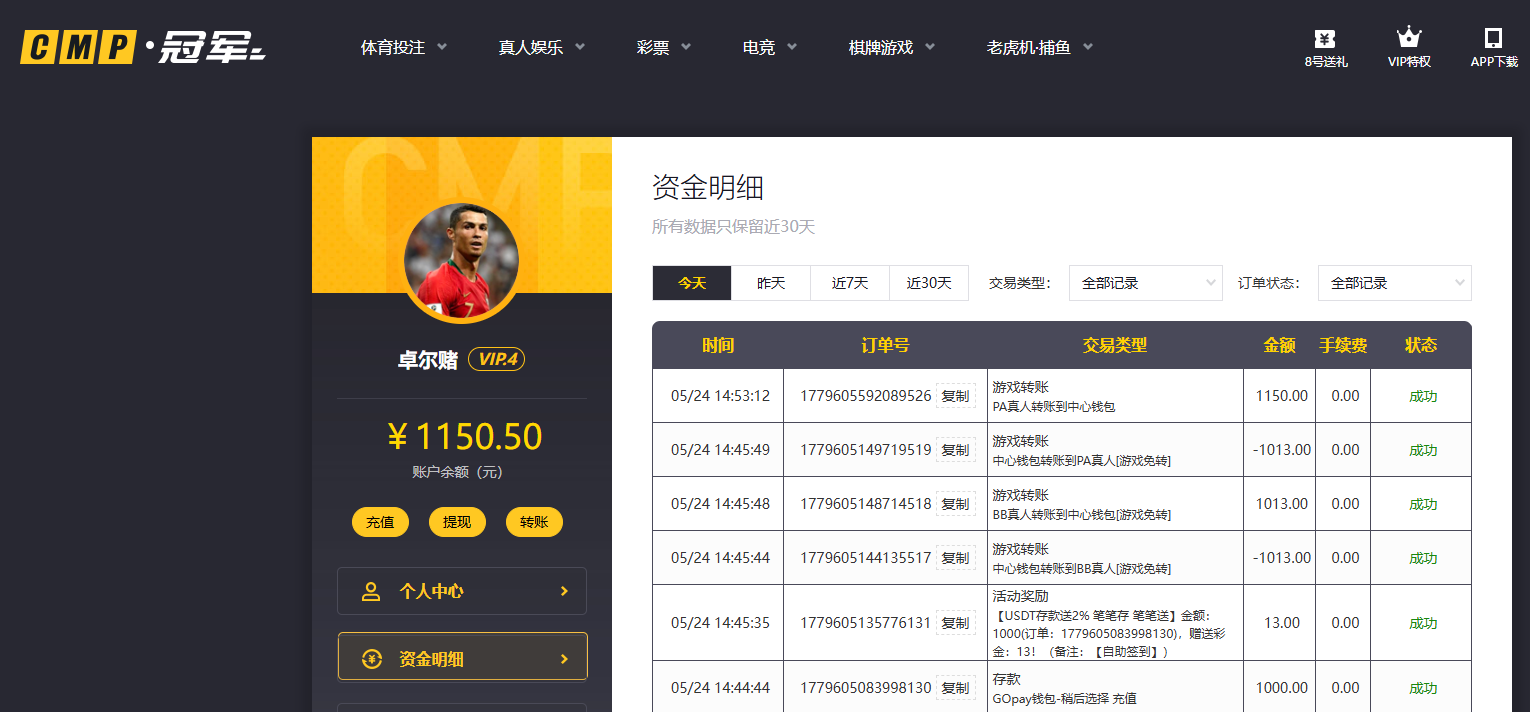The image size is (1530, 712).
Task: Click the amount 1150.00
Action: coord(1281,396)
